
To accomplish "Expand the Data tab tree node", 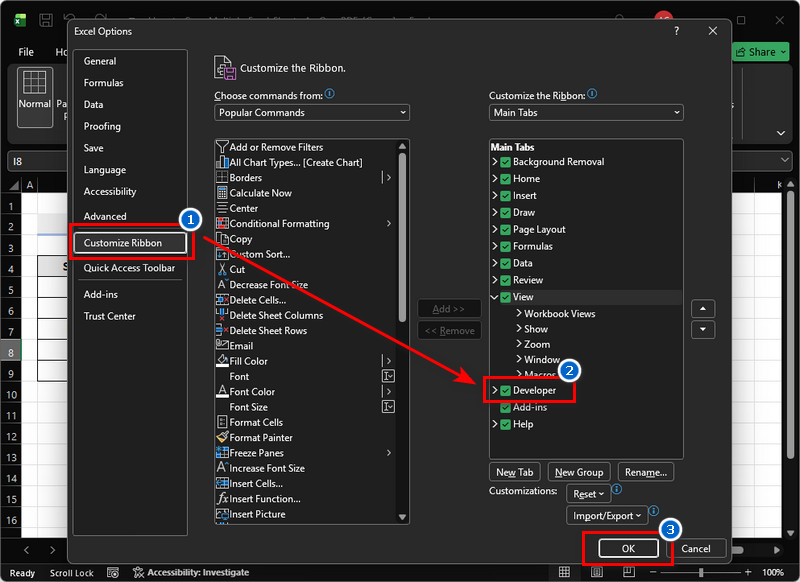I will (494, 263).
